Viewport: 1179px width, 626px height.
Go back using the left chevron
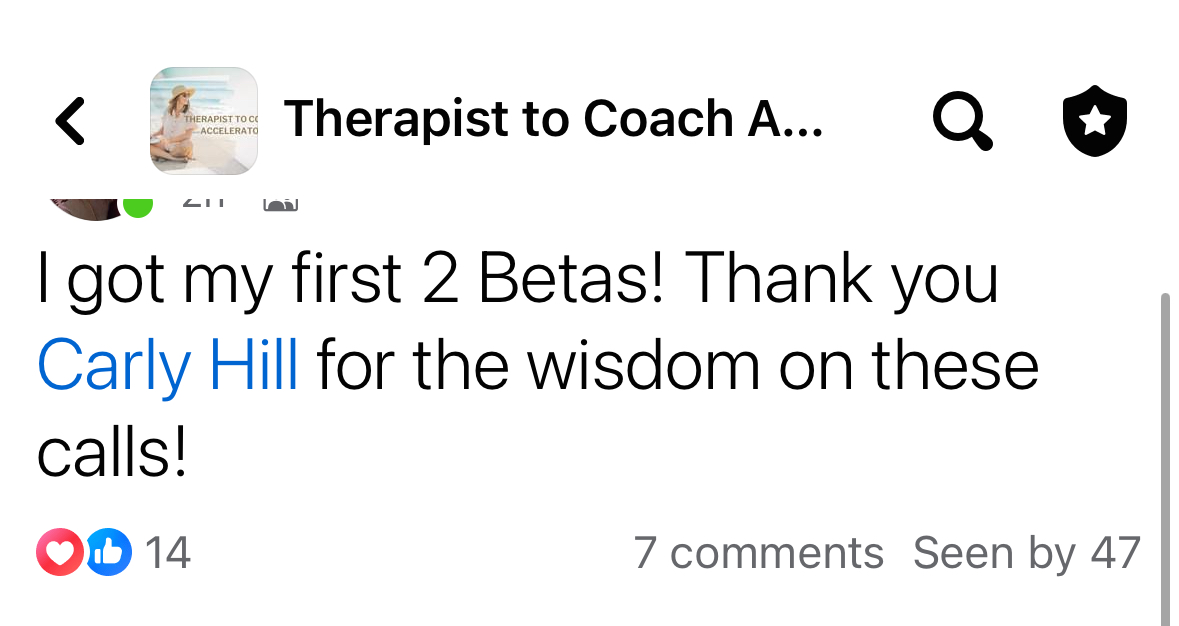pos(70,120)
